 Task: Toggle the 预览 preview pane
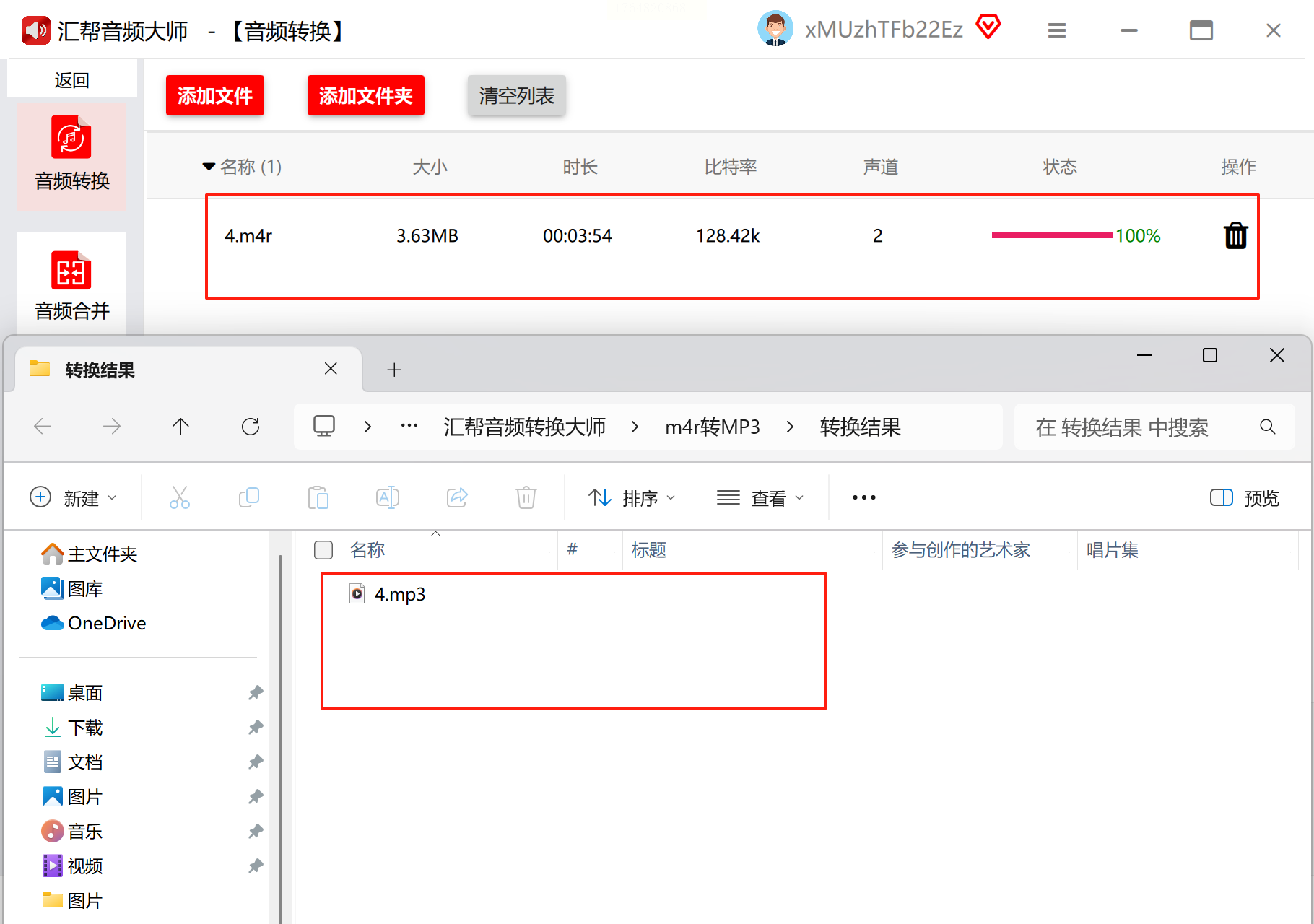click(x=1245, y=498)
